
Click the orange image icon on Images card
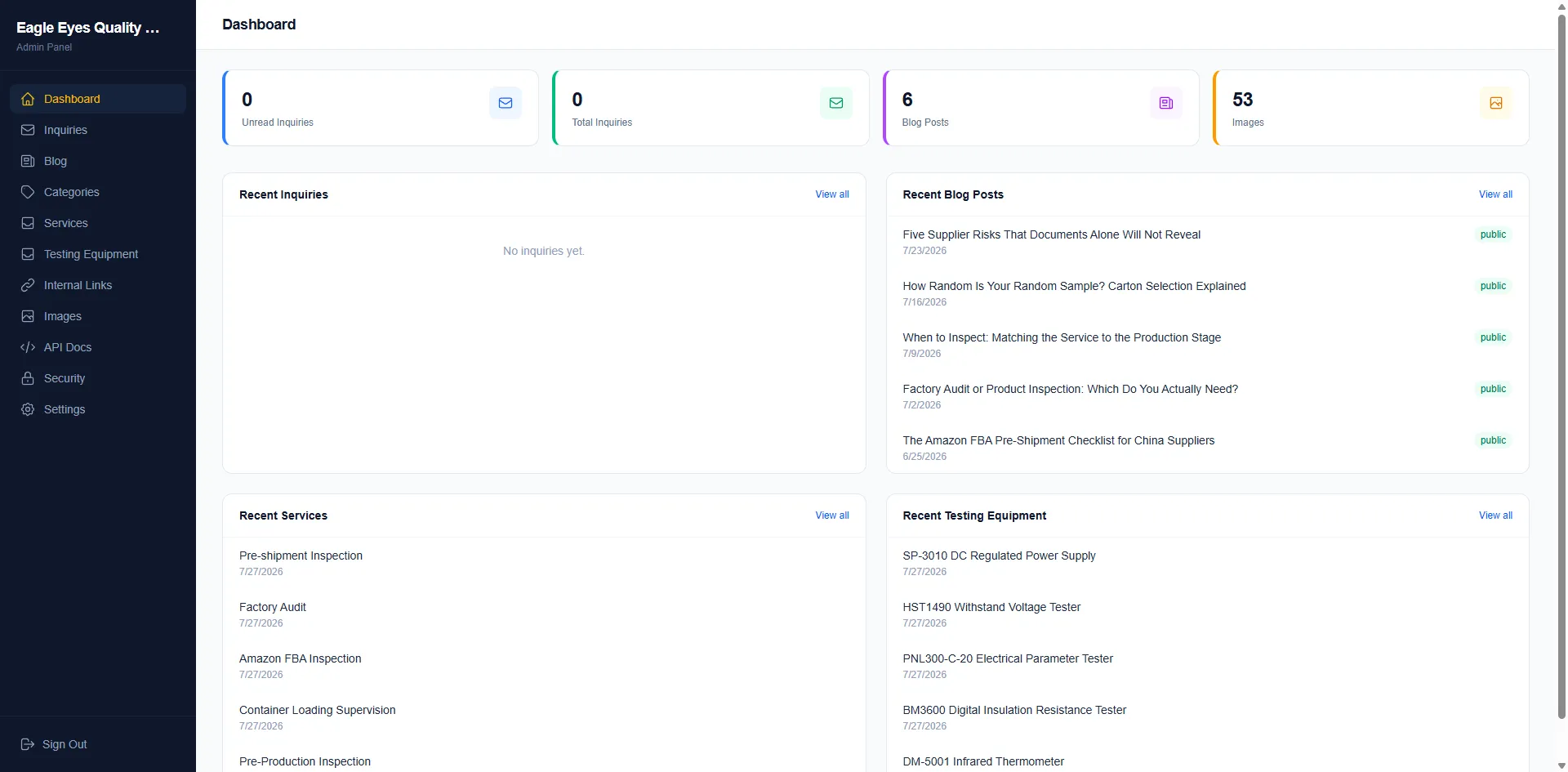(1496, 103)
